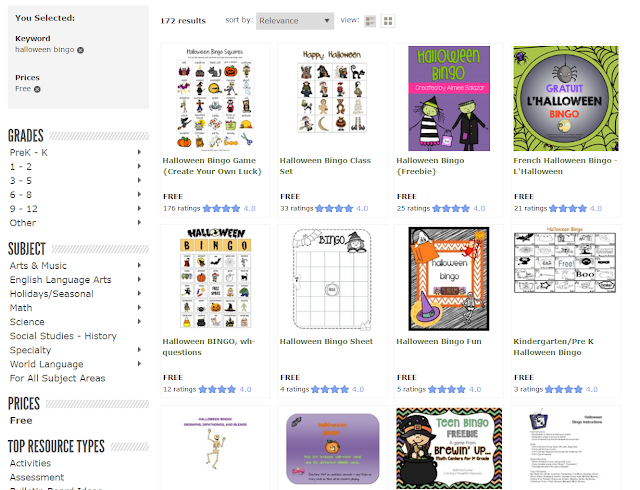
Task: Open Halloween Bingo Freebie purple thumbnail
Action: click(449, 98)
